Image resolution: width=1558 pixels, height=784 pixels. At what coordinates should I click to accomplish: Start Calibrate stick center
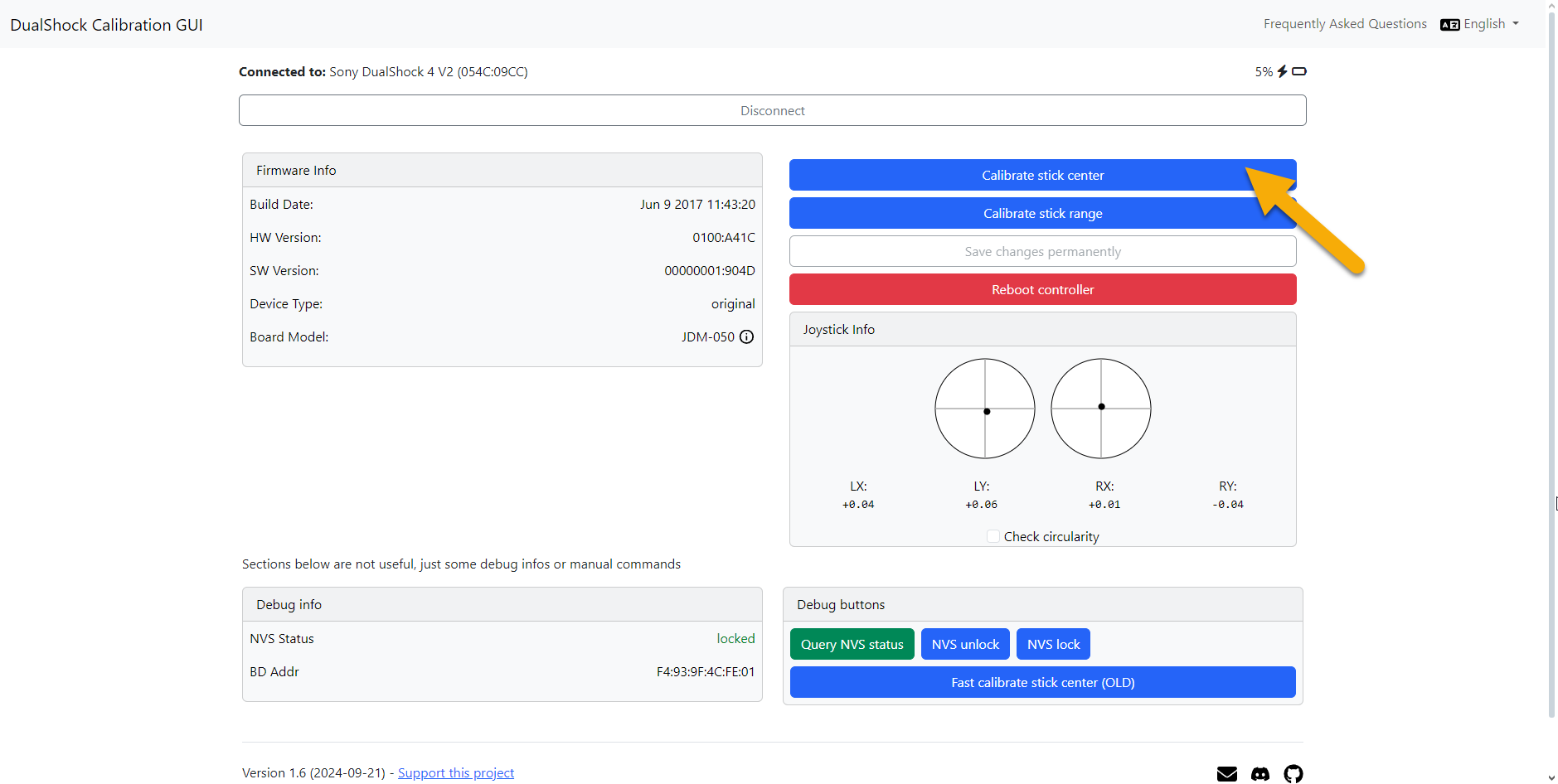1042,175
